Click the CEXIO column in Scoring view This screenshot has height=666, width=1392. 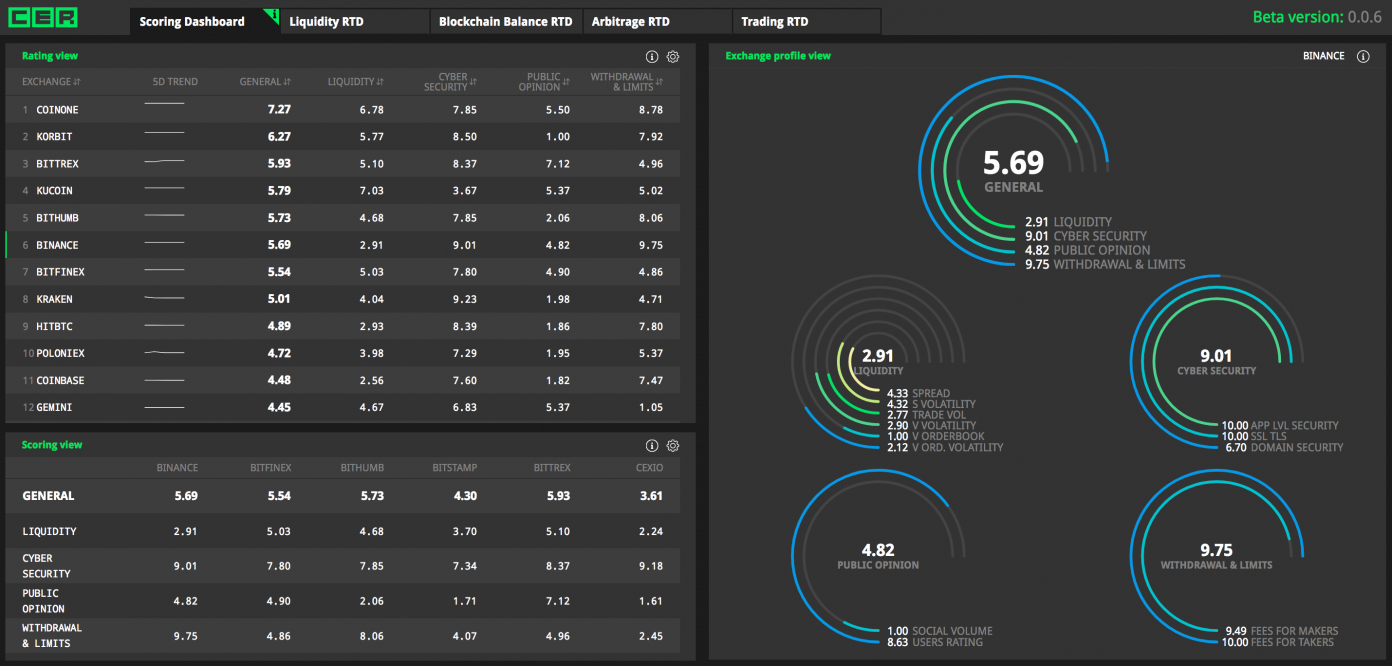pyautogui.click(x=650, y=468)
